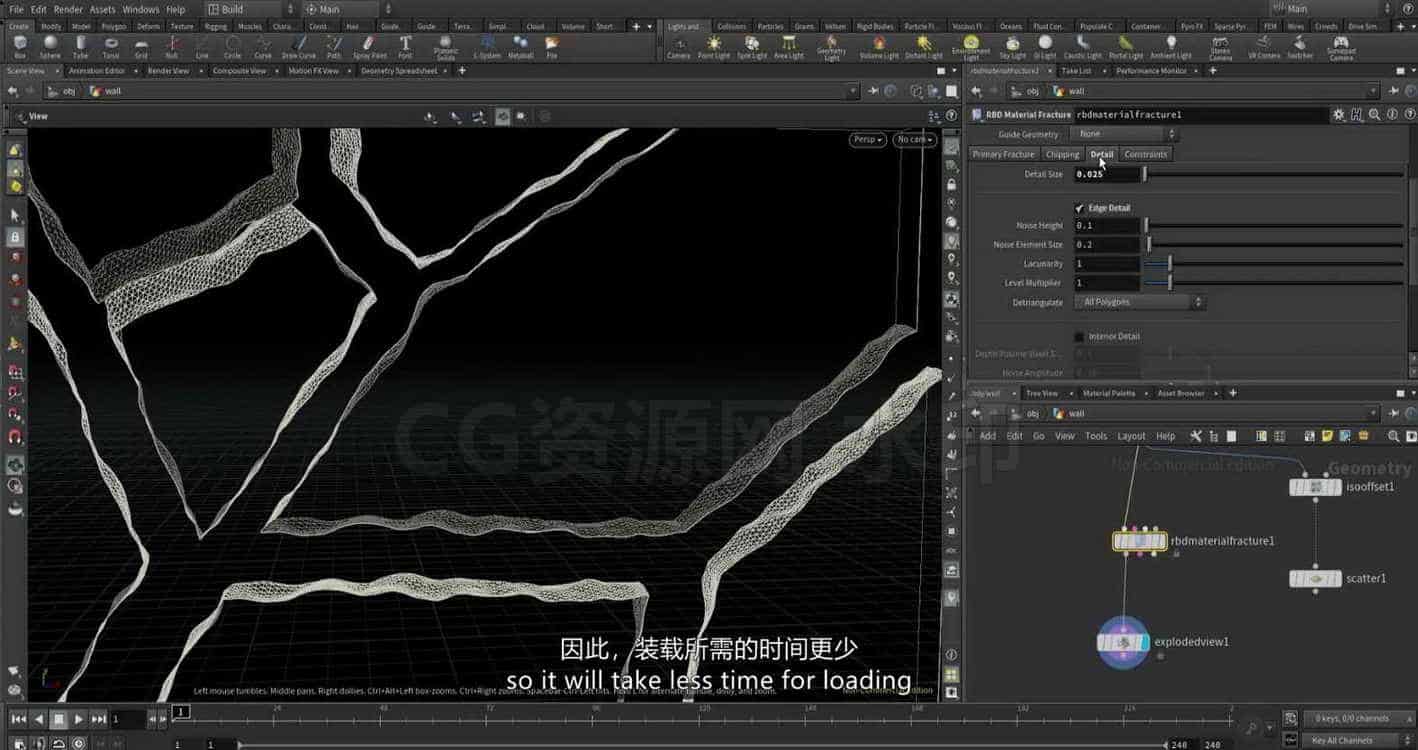1418x750 pixels.
Task: Add an Environment Light from shelf
Action: [971, 46]
